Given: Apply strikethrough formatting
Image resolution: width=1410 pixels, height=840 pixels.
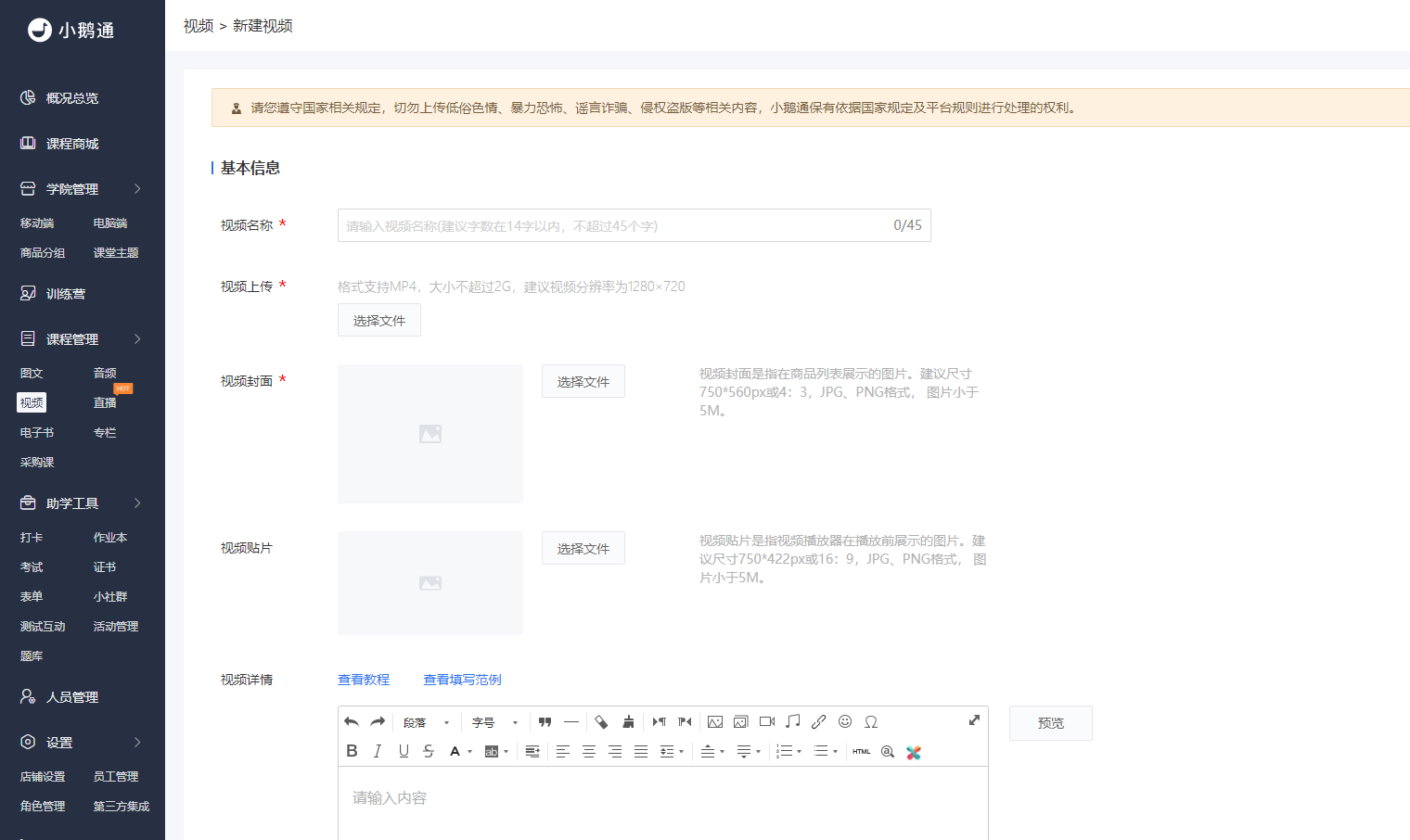Looking at the screenshot, I should point(429,752).
